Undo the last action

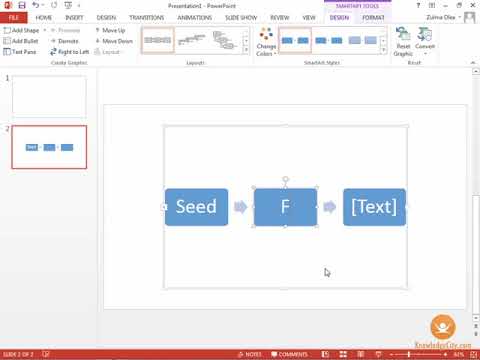36,5
